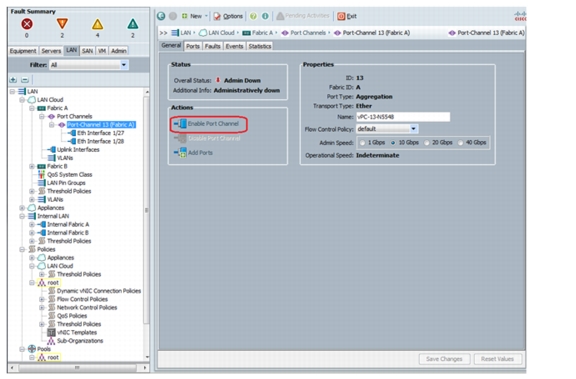This screenshot has height=379, width=576.
Task: Click Exit in the toolbar
Action: pyautogui.click(x=347, y=16)
